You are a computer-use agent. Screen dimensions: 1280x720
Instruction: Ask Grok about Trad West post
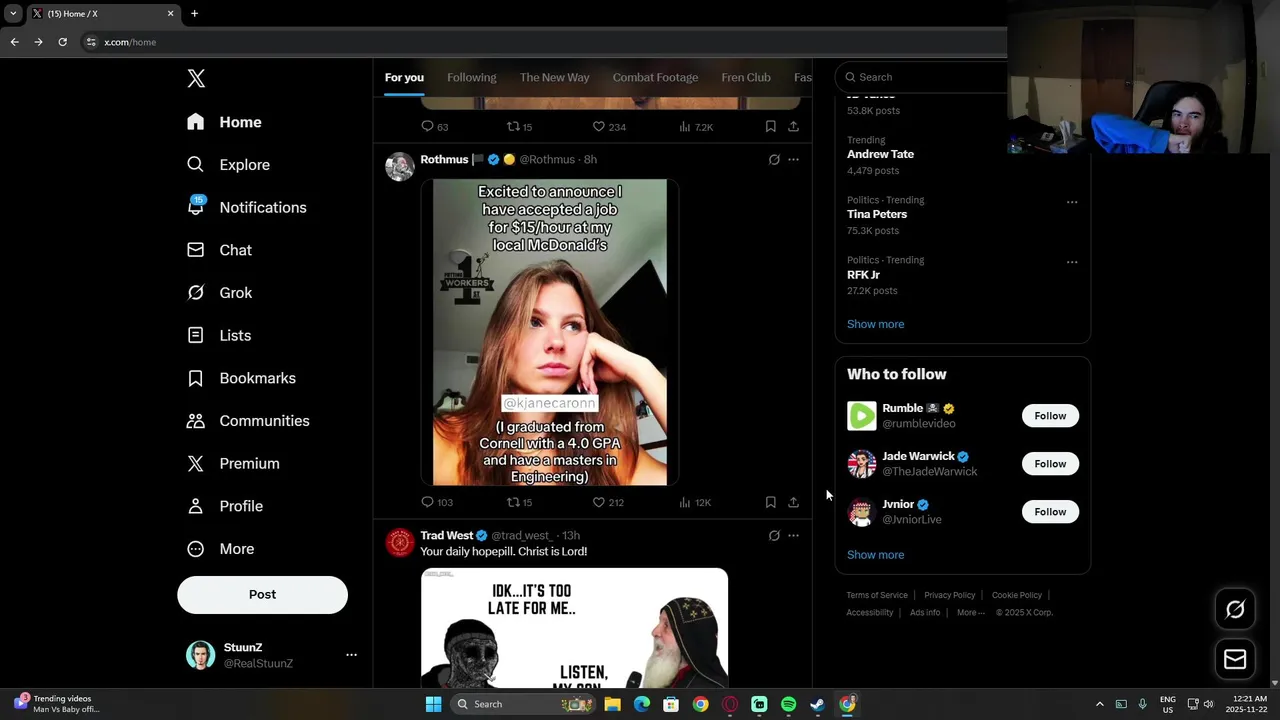point(774,536)
